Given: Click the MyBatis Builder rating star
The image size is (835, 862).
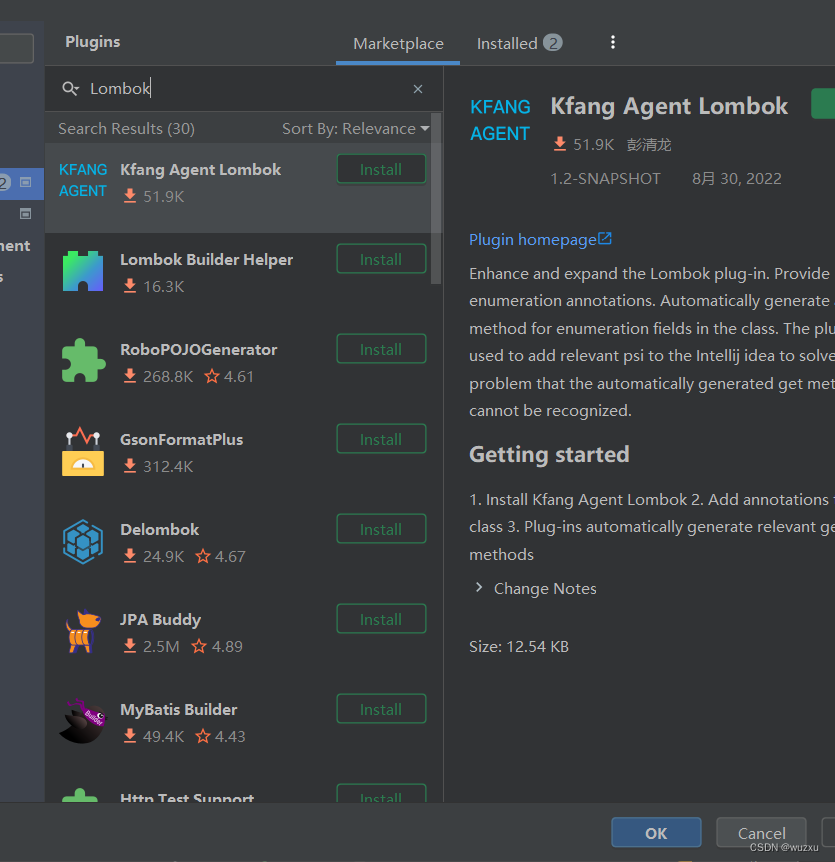Looking at the screenshot, I should [203, 736].
